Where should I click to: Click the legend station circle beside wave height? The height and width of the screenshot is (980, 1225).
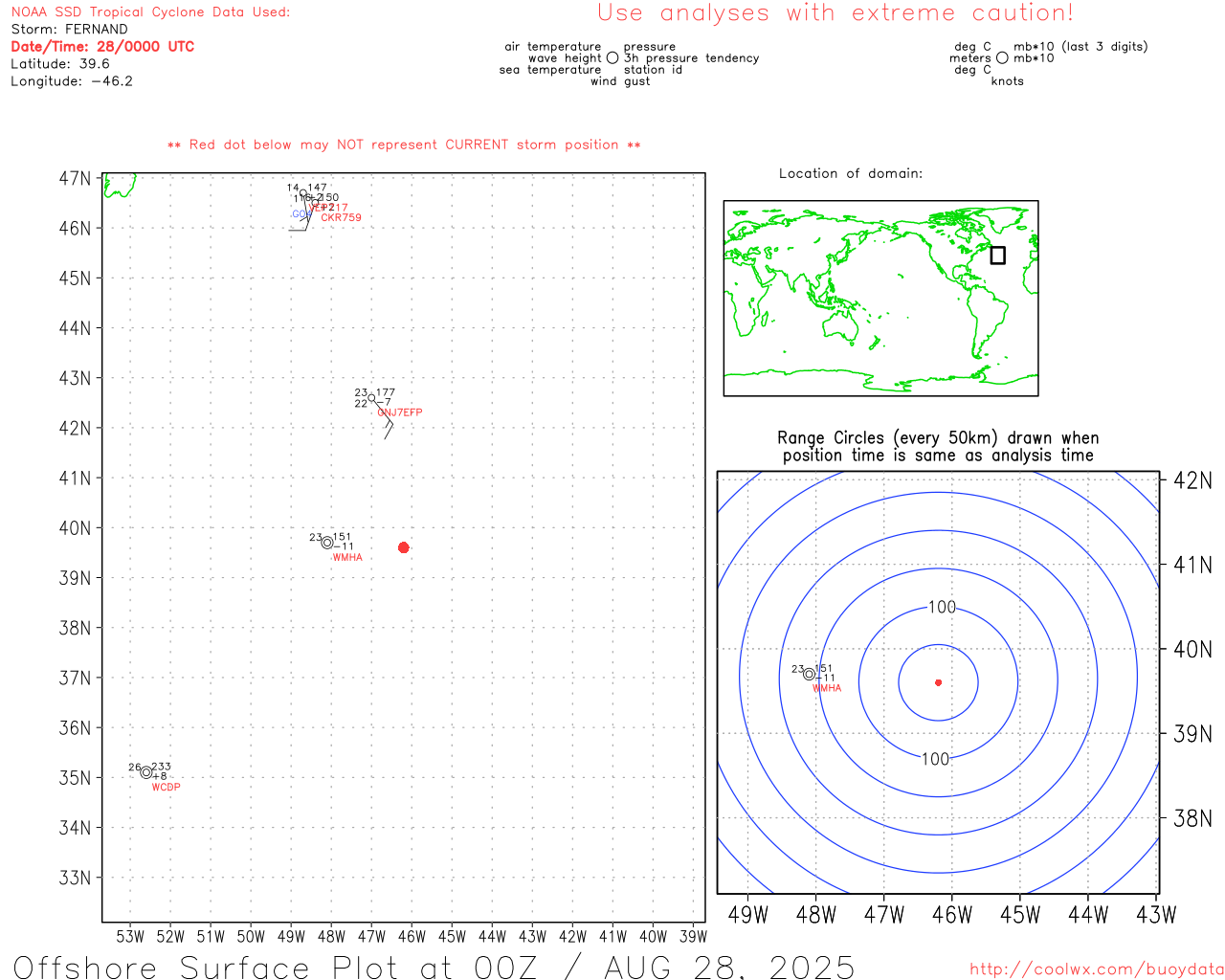click(612, 57)
